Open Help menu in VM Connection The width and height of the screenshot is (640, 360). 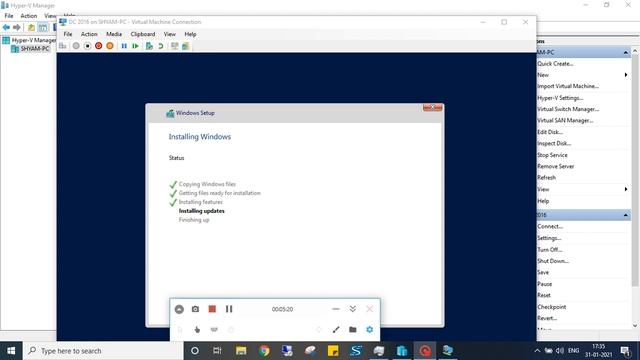[190, 34]
